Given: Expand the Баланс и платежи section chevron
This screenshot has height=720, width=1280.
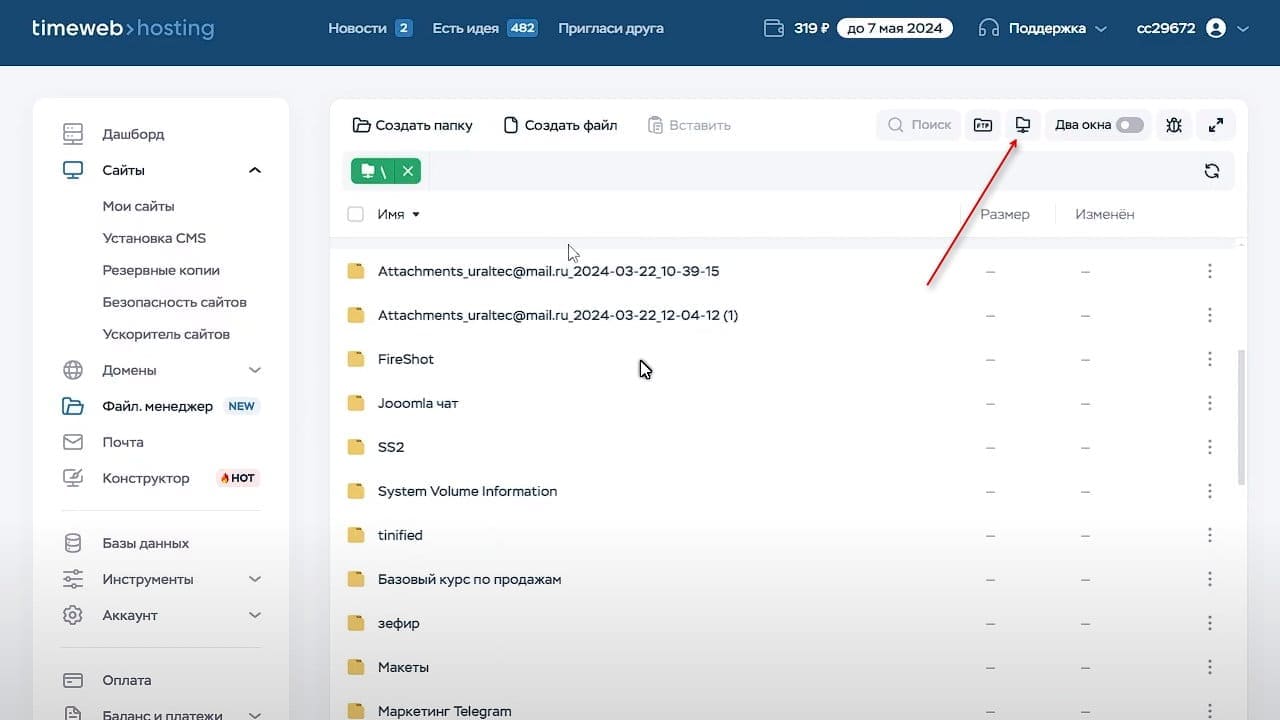Looking at the screenshot, I should (x=254, y=715).
